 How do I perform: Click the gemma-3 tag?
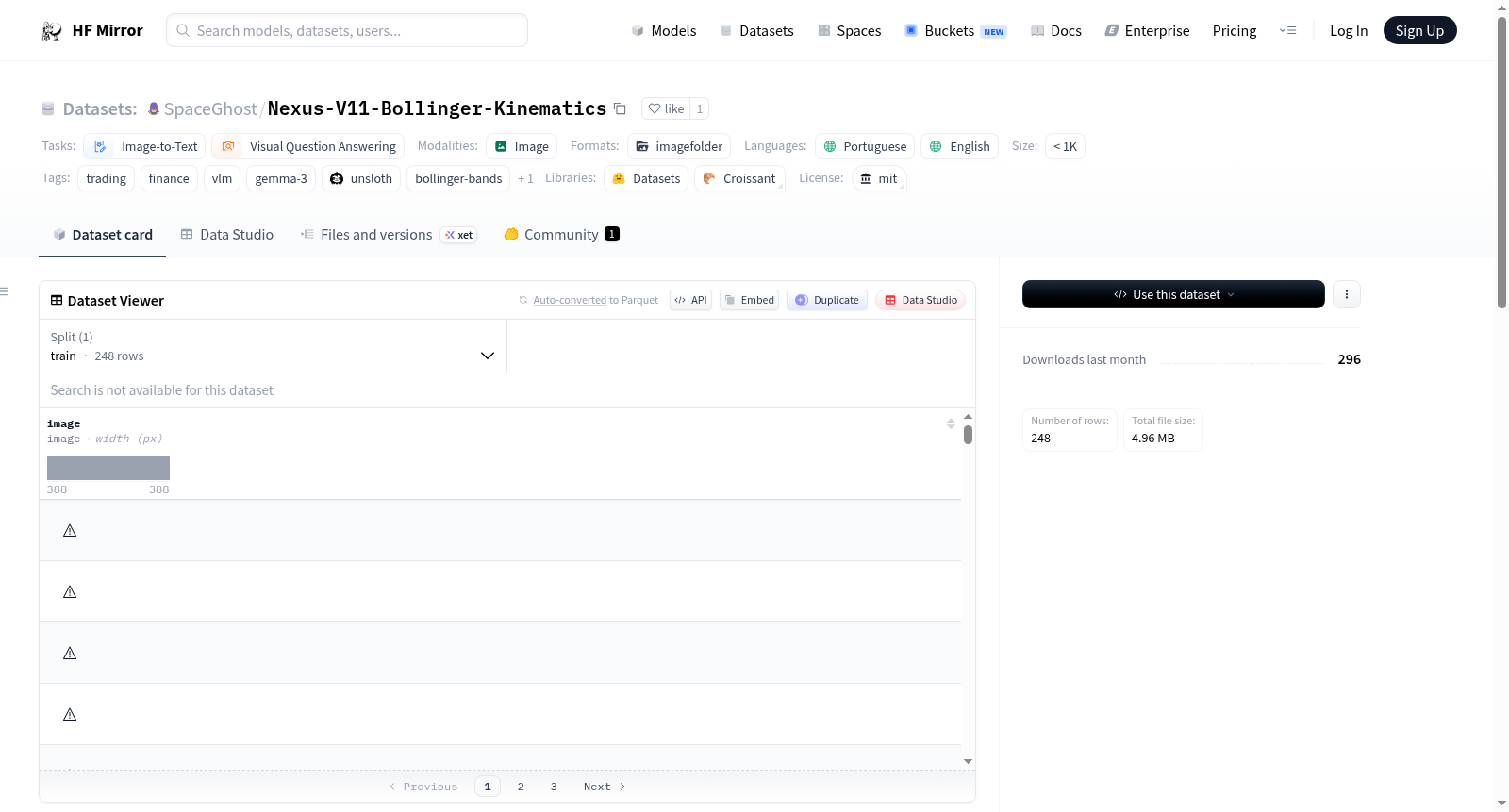tap(281, 178)
